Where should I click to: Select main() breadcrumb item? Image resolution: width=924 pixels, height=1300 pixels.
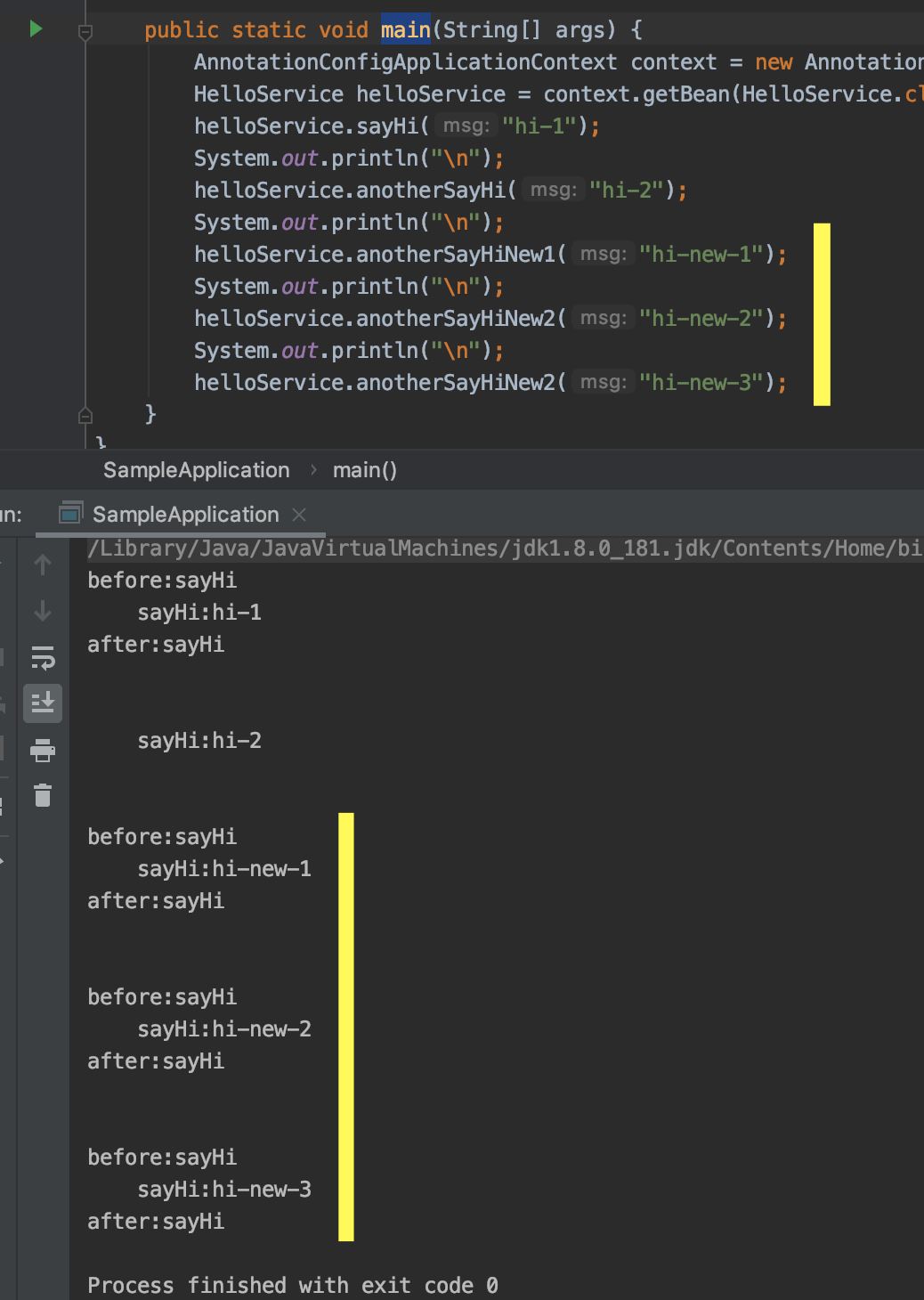tap(365, 470)
